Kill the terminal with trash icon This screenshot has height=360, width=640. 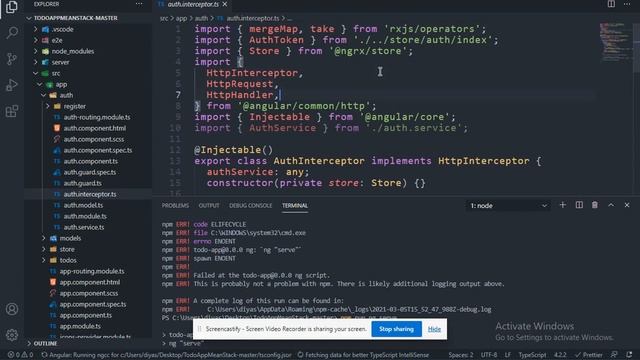pos(595,205)
